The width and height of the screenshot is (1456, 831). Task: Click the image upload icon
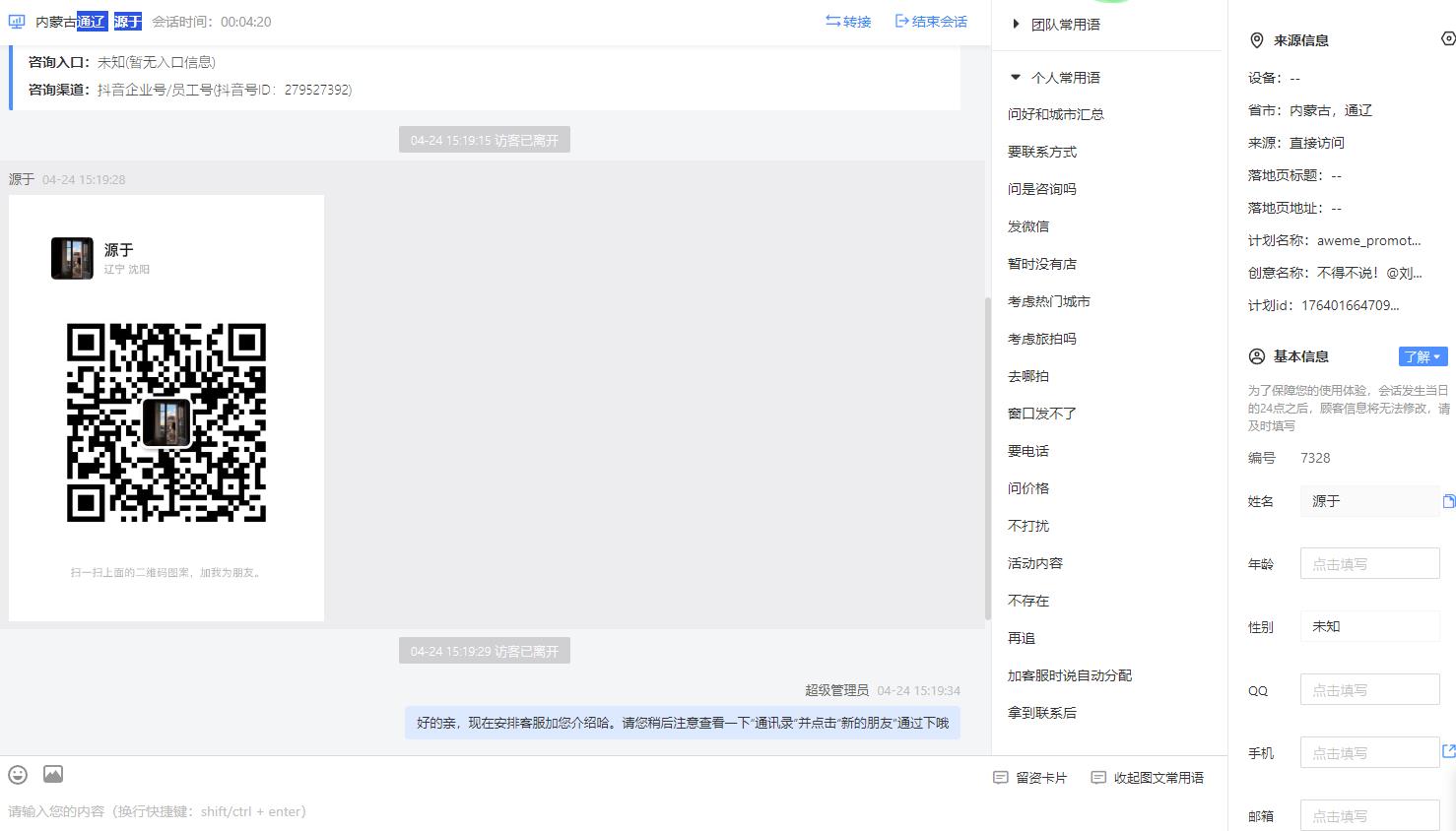[x=53, y=775]
